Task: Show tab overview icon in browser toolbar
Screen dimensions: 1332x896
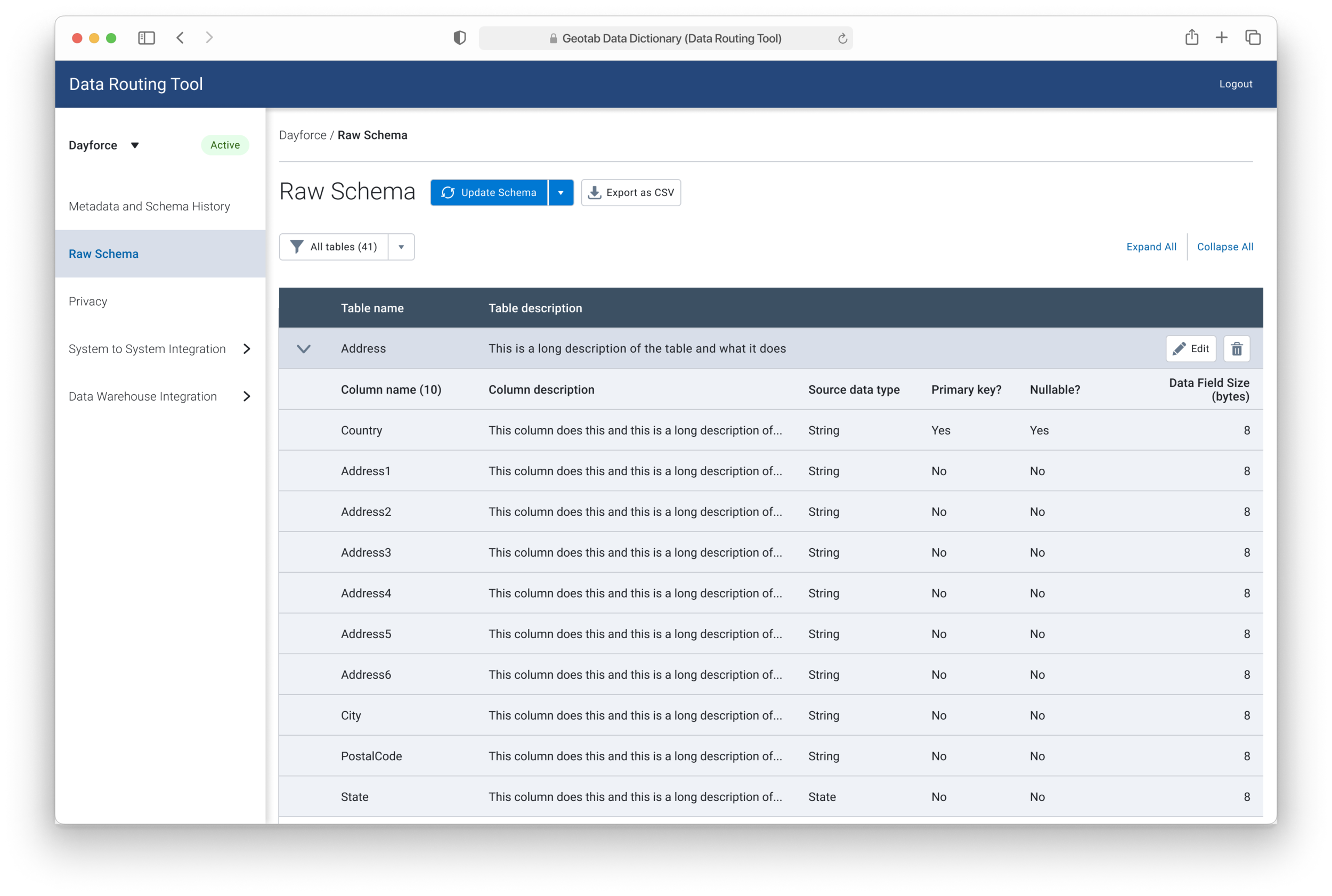Action: coord(1253,38)
